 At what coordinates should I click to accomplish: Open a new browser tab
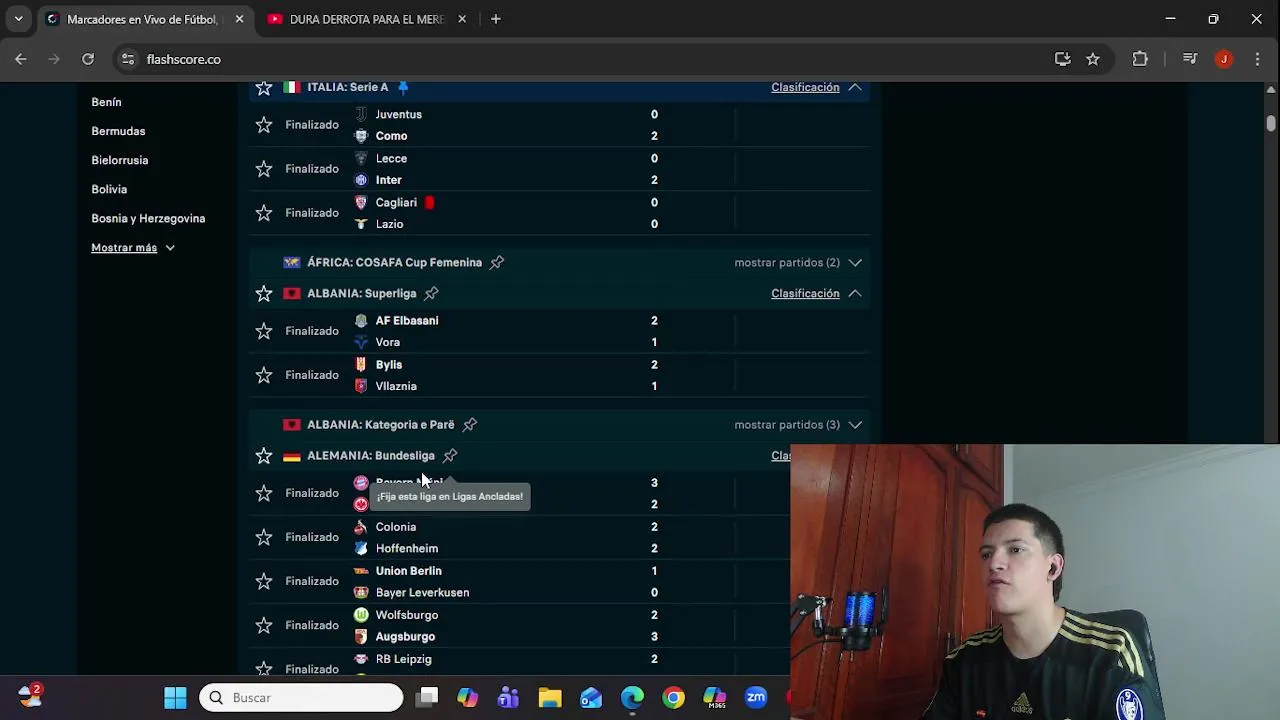click(495, 19)
